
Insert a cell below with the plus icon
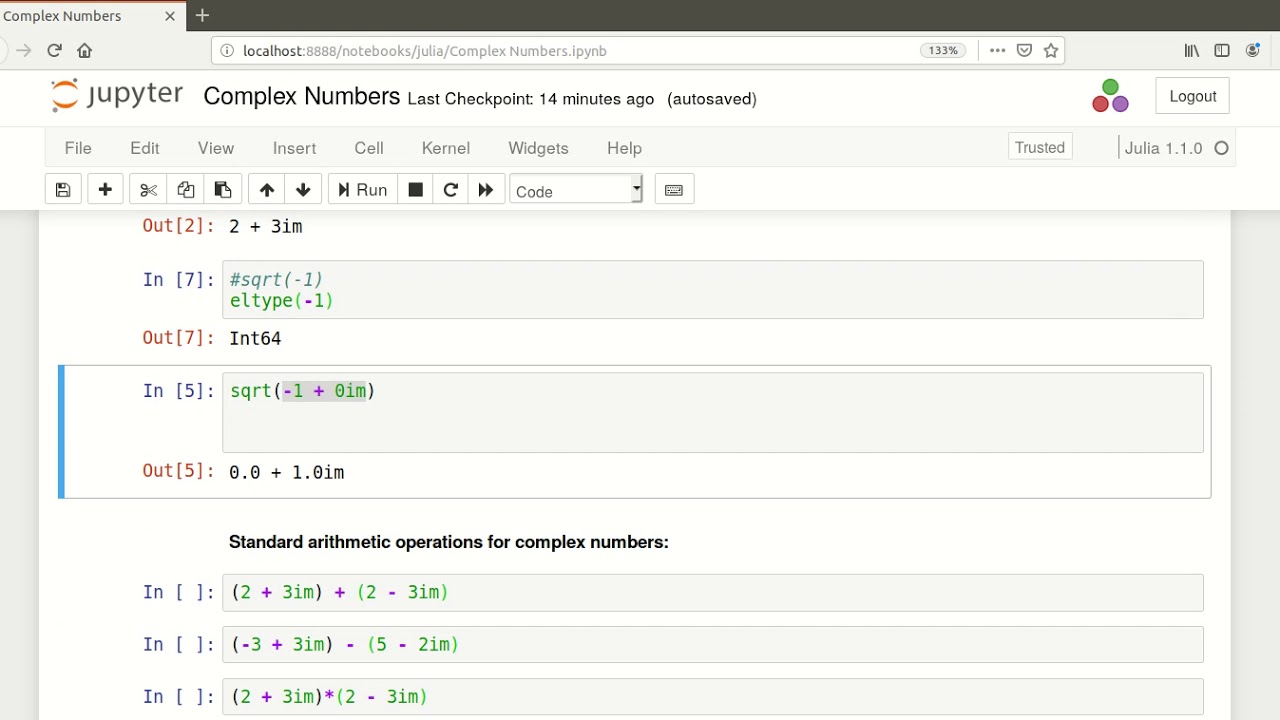[105, 190]
